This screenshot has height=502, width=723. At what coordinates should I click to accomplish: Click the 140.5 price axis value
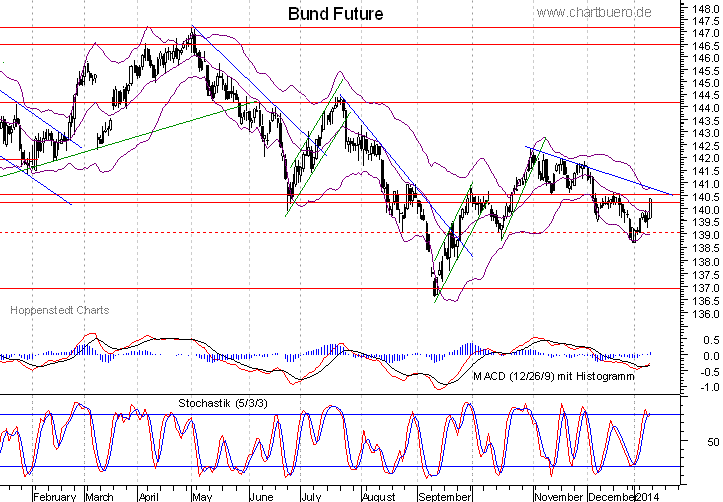[x=705, y=197]
